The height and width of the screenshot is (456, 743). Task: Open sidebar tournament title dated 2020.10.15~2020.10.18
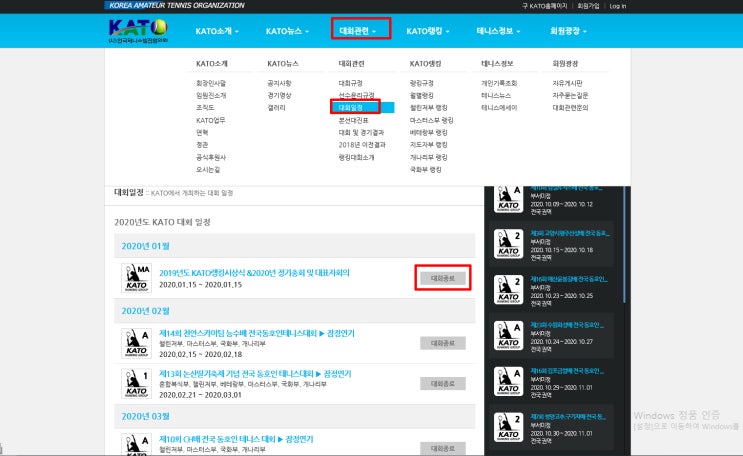point(569,233)
